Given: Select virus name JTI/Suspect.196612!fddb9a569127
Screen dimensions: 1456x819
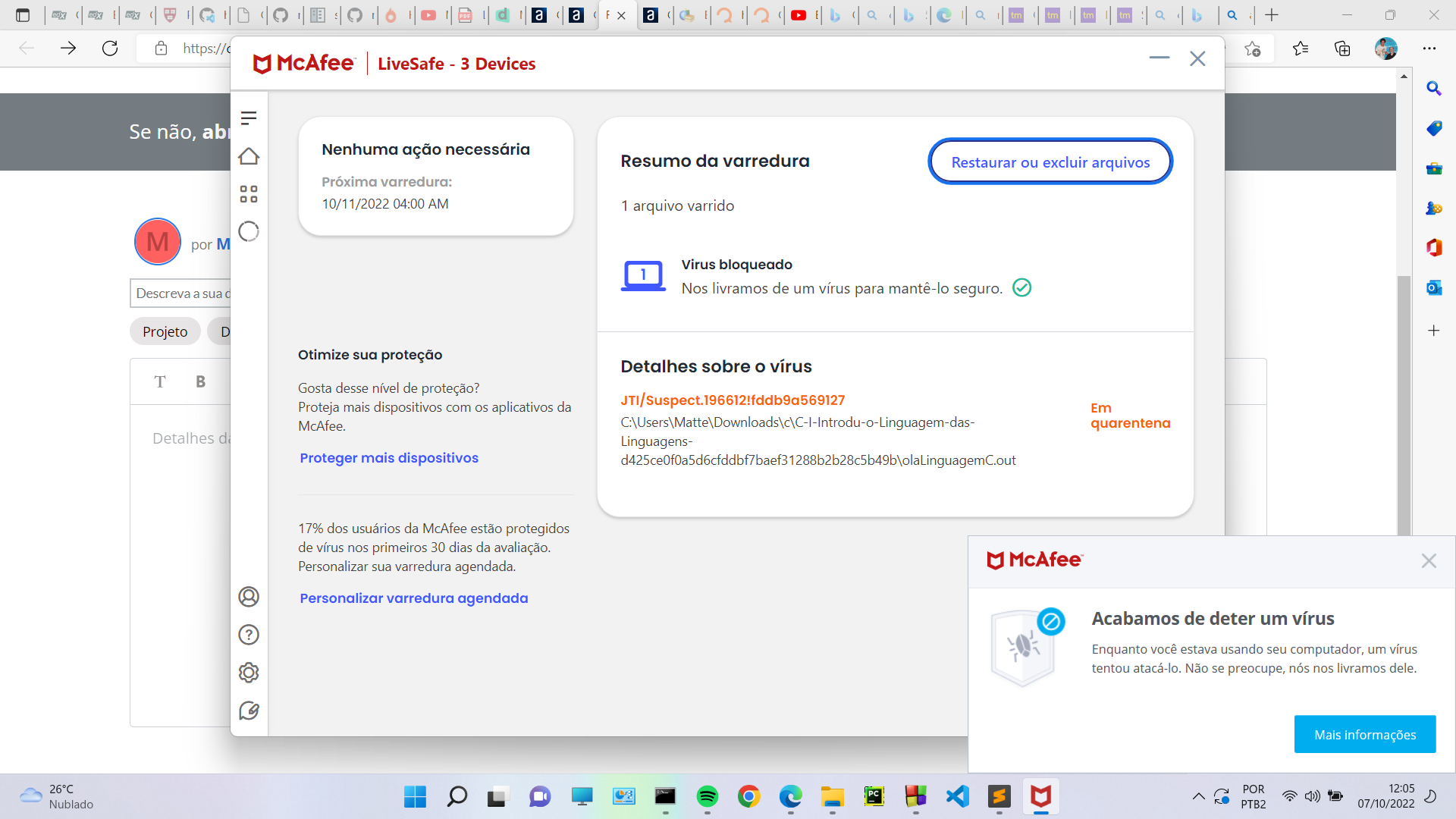Looking at the screenshot, I should (733, 400).
